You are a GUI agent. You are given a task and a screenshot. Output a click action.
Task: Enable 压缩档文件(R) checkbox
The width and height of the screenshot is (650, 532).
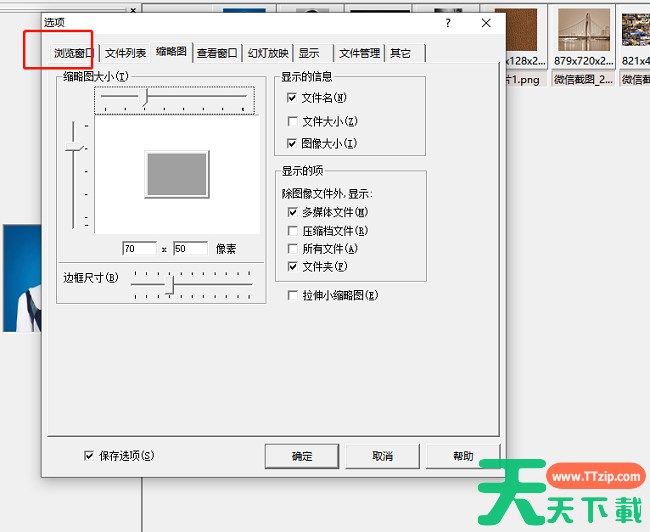tap(292, 231)
